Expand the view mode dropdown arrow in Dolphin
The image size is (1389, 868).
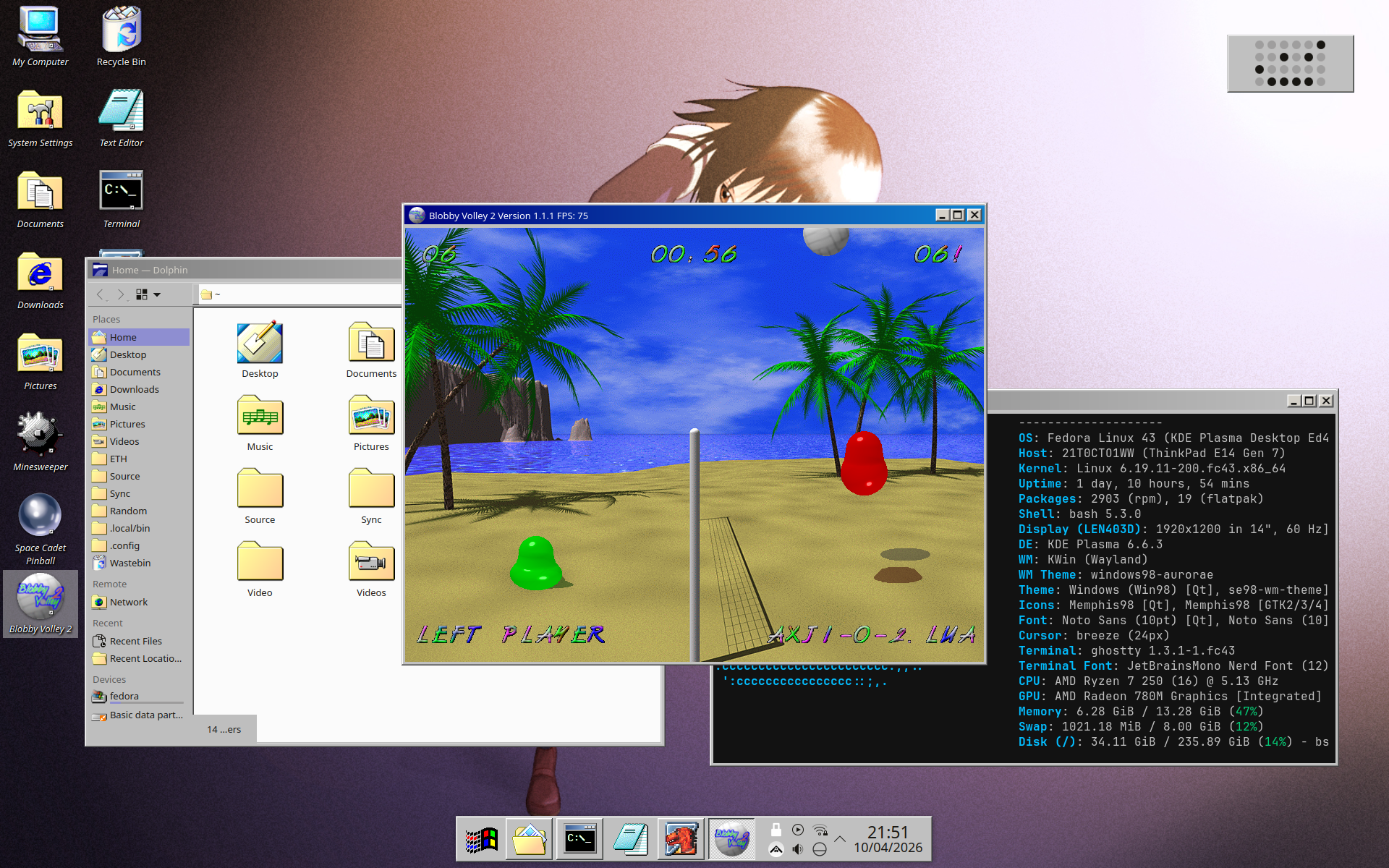(157, 294)
